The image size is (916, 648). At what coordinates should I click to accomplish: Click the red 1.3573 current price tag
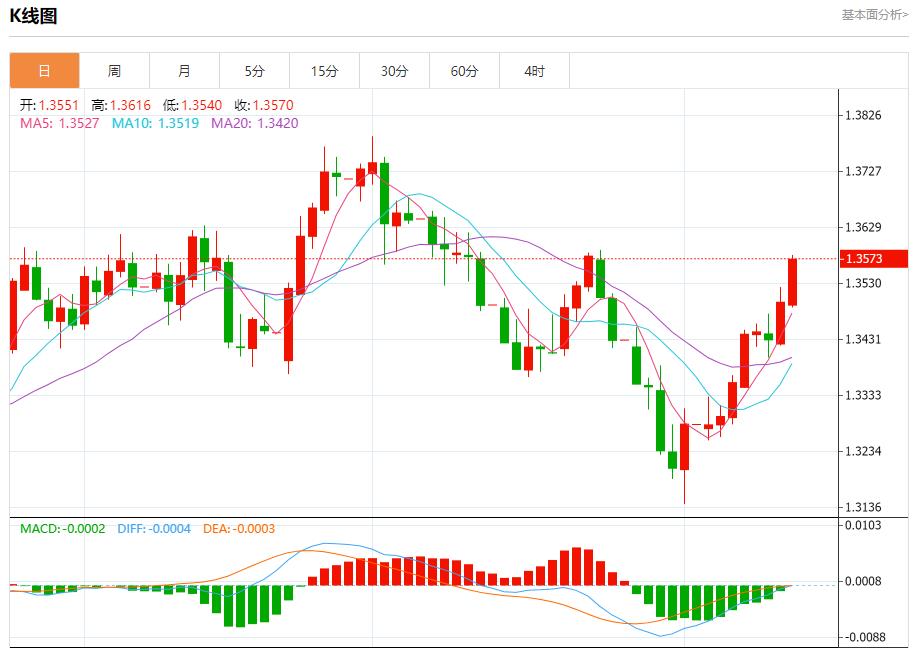(874, 259)
